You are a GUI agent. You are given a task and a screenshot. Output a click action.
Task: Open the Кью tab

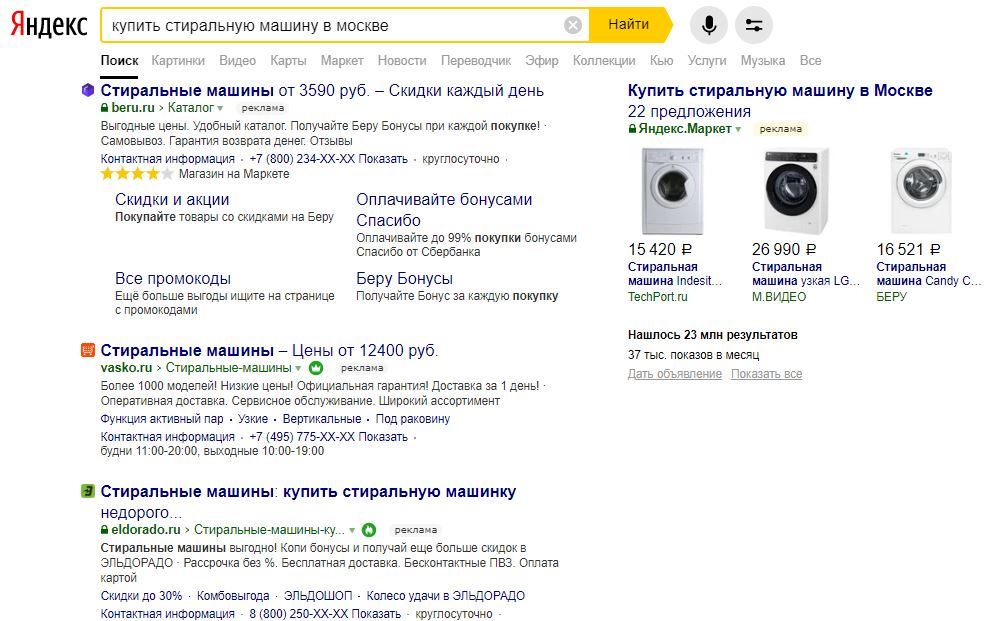point(661,60)
